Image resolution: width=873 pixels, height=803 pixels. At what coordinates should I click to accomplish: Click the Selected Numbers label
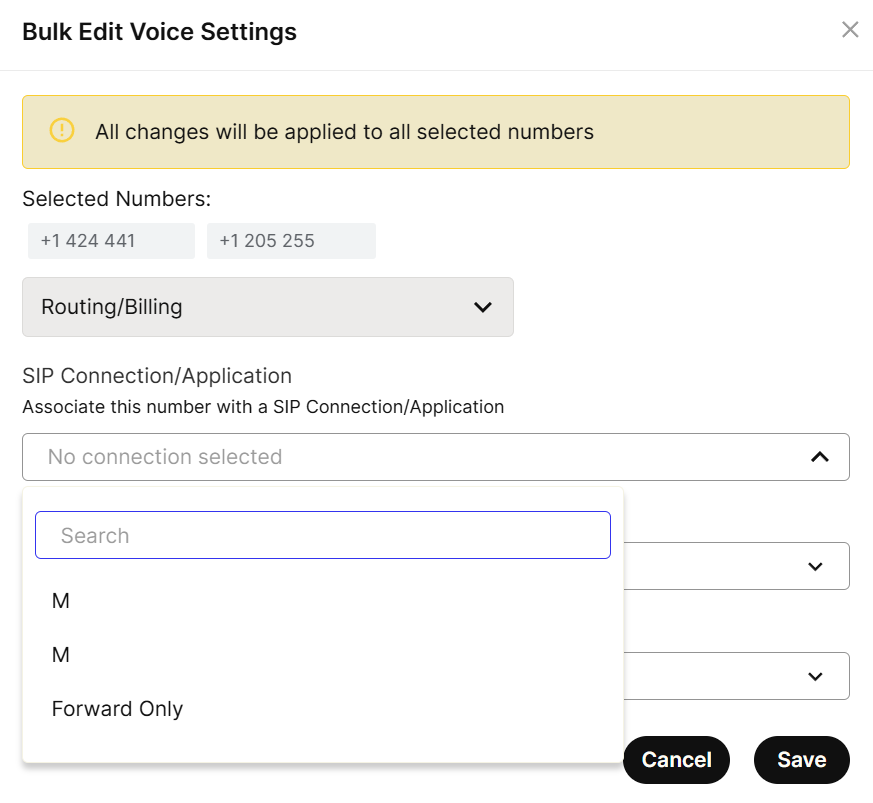(117, 199)
